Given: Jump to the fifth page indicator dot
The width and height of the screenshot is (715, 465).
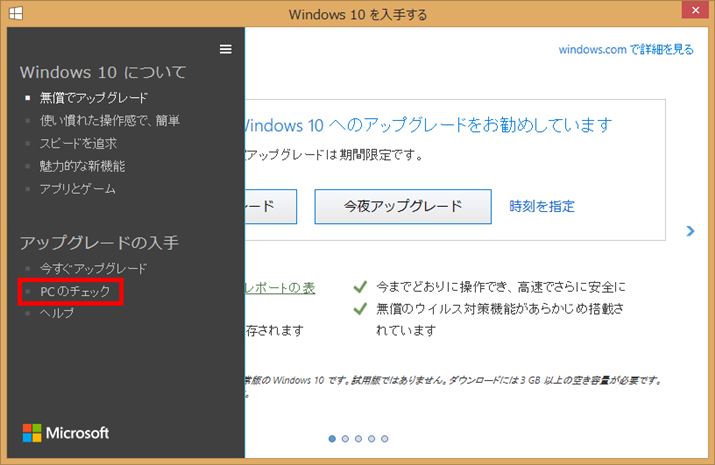Looking at the screenshot, I should point(385,439).
